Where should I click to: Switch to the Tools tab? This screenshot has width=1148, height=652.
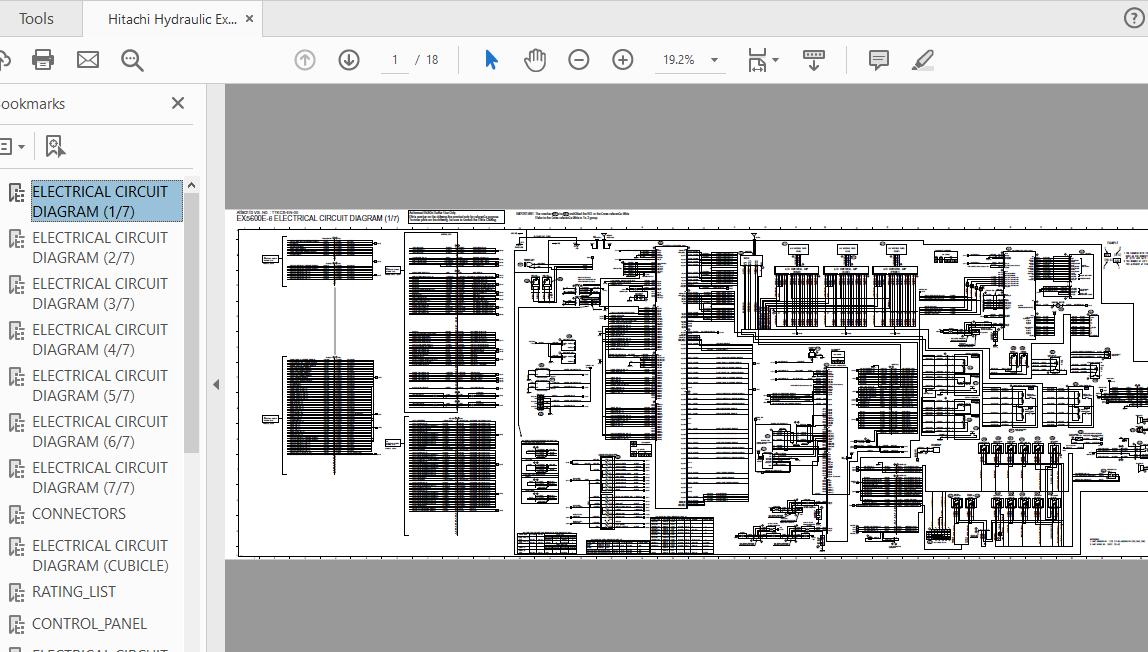coord(37,19)
